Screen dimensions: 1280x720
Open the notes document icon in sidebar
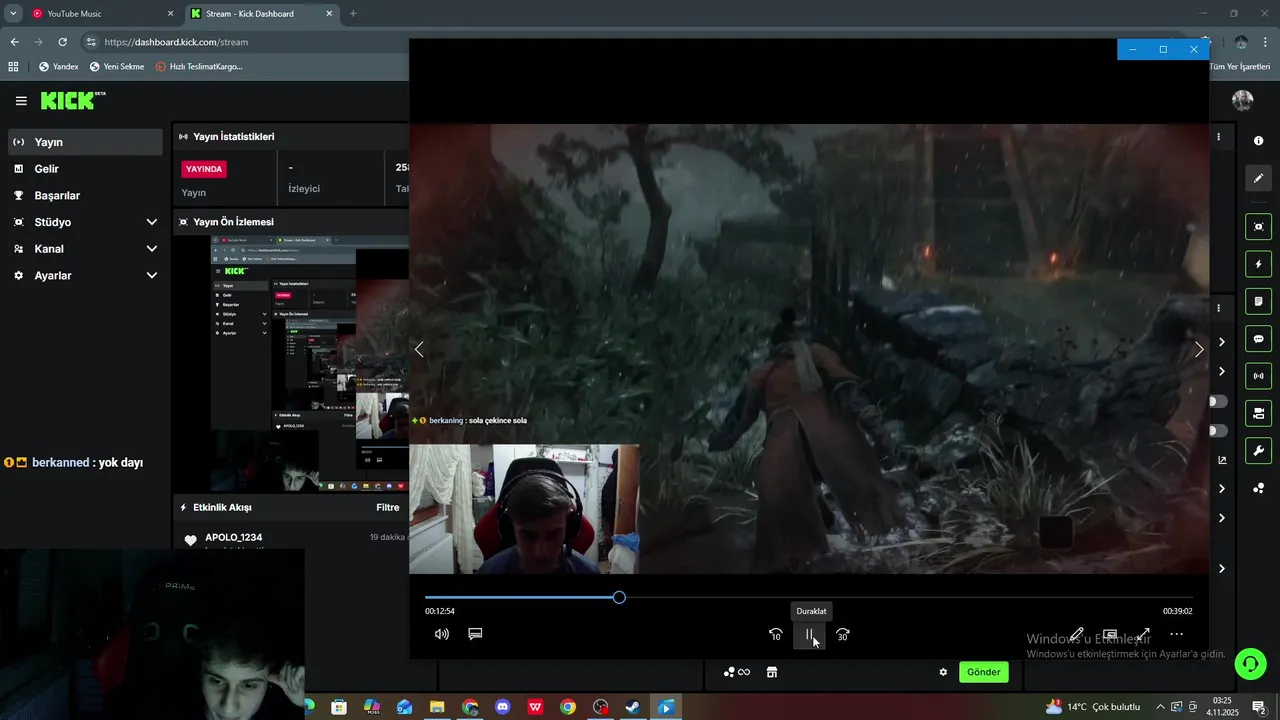(x=1258, y=302)
